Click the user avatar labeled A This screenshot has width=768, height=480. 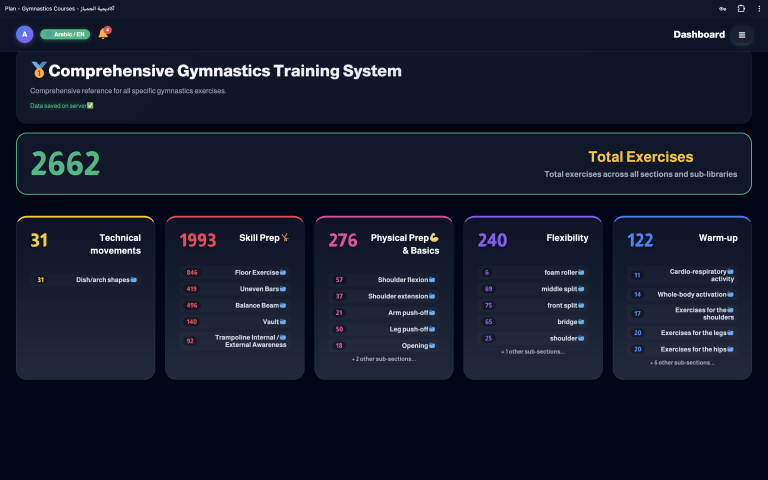click(x=24, y=34)
